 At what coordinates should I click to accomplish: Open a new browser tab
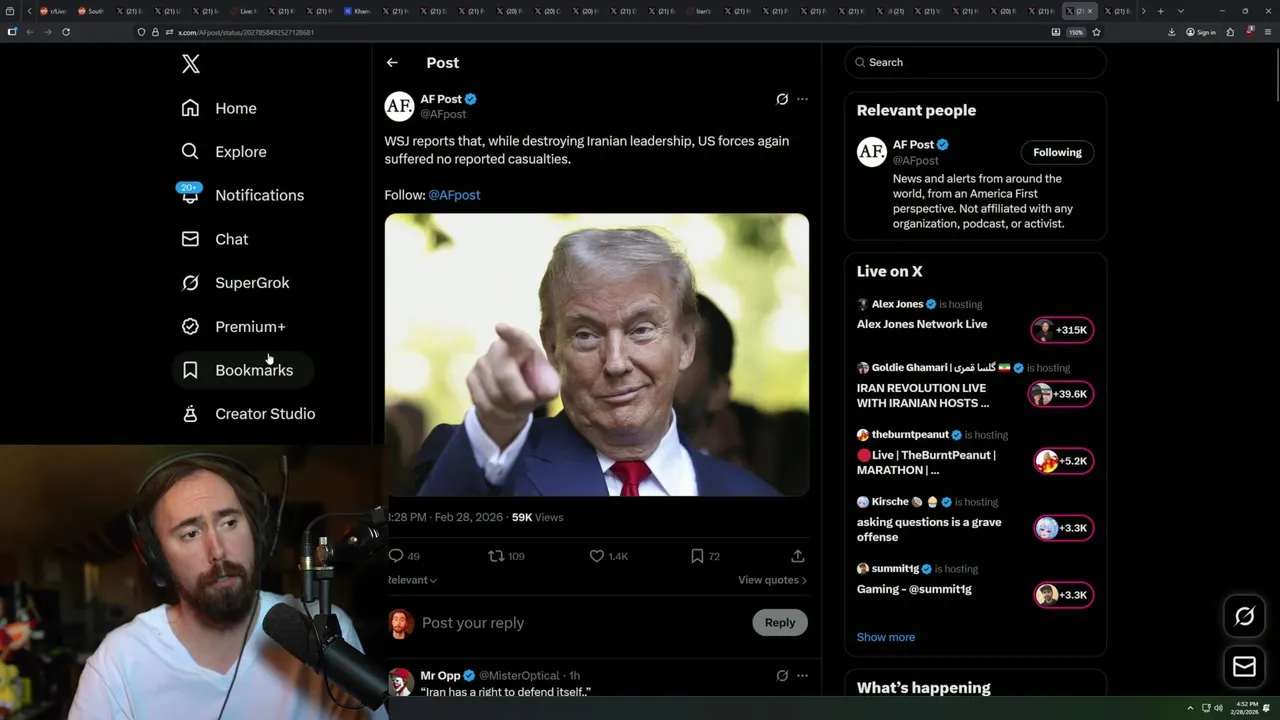pyautogui.click(x=1160, y=11)
